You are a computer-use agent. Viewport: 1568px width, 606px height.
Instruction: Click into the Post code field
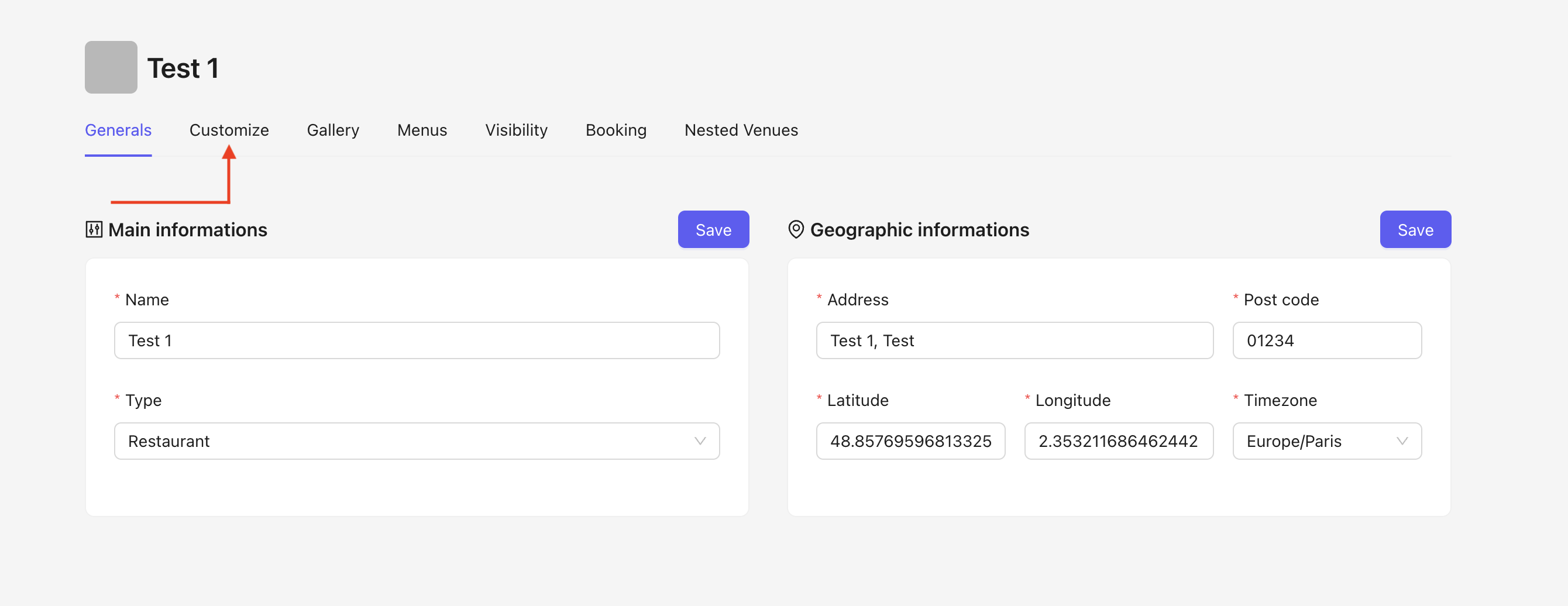pos(1326,340)
